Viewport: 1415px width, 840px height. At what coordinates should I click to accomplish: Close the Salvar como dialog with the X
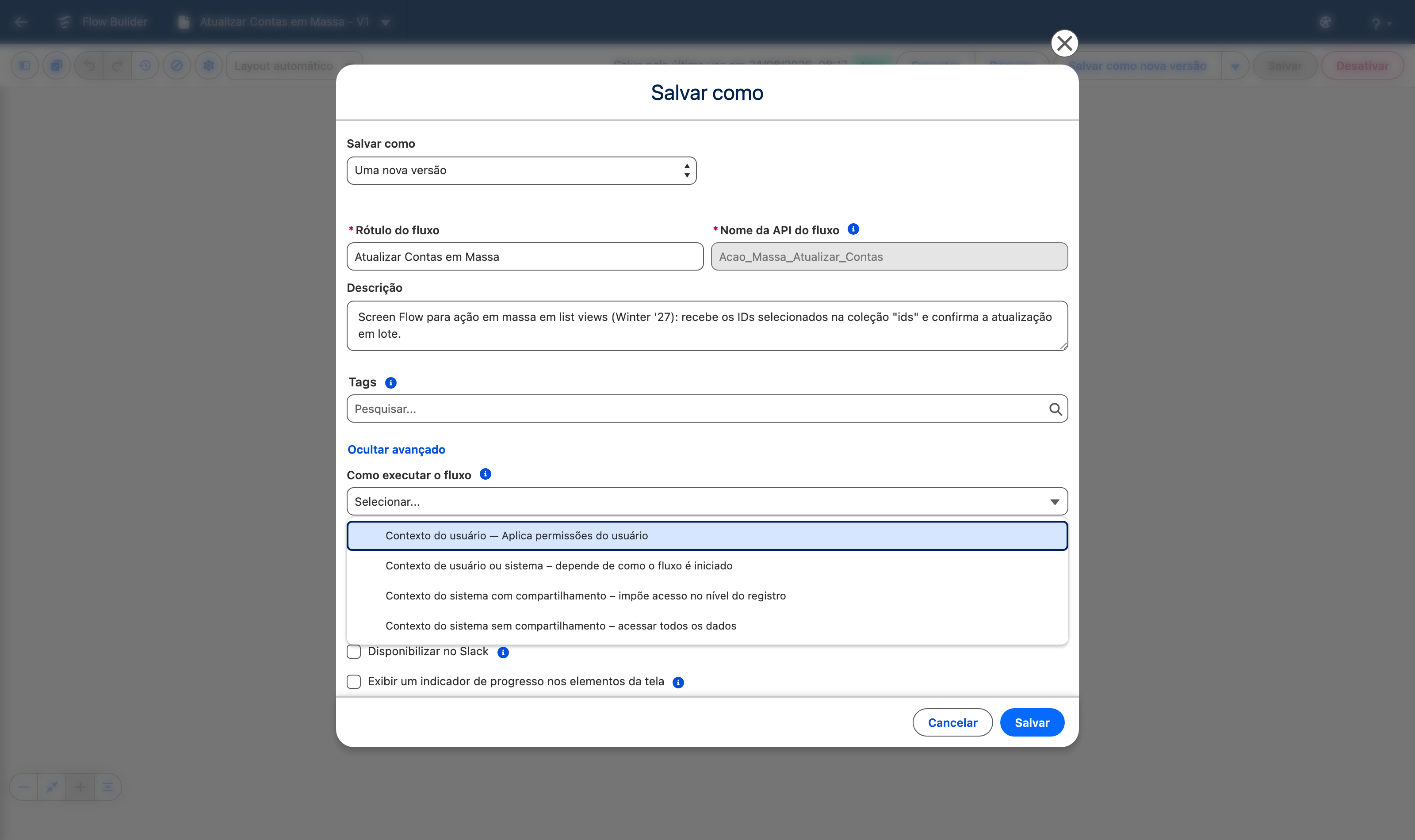(1064, 44)
